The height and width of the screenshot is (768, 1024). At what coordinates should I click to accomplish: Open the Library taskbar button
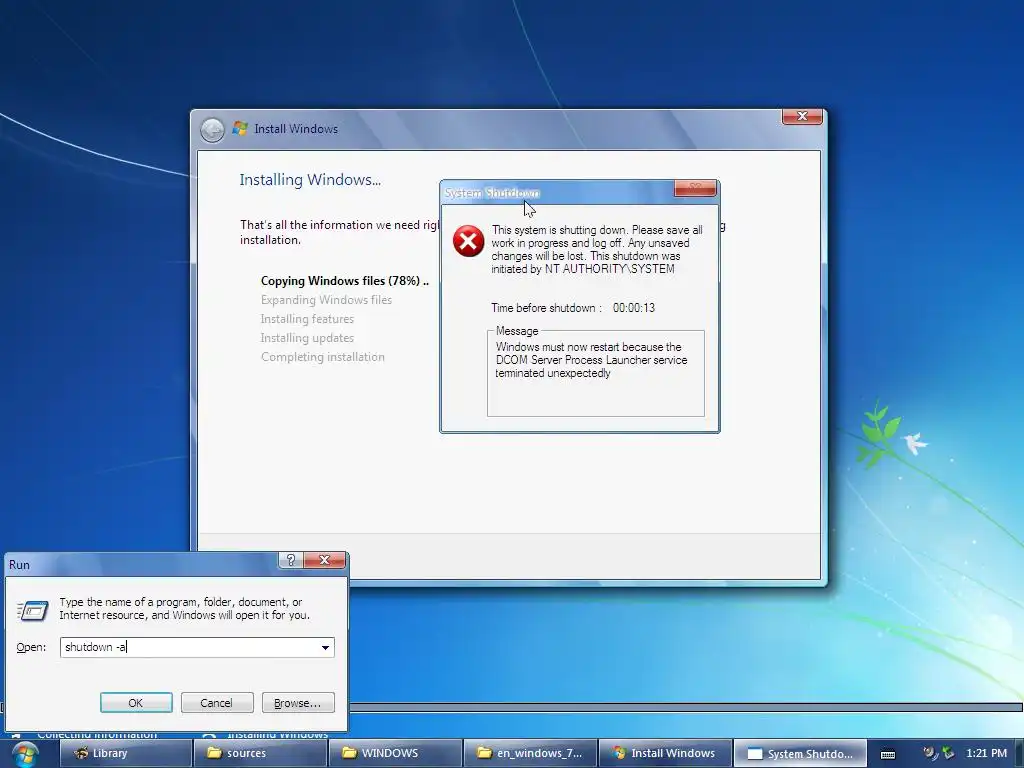[126, 753]
